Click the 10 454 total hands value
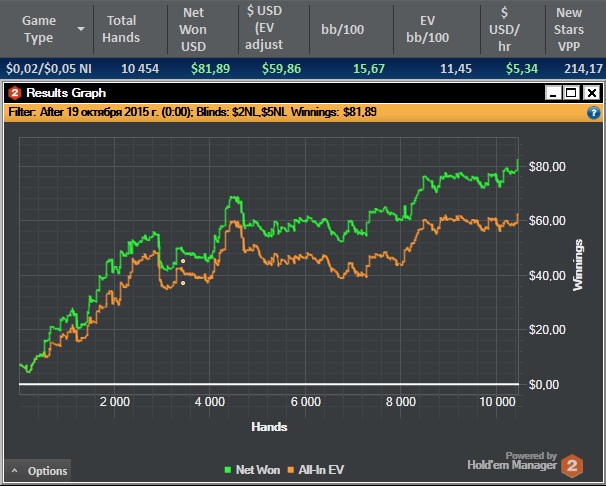 (x=140, y=69)
